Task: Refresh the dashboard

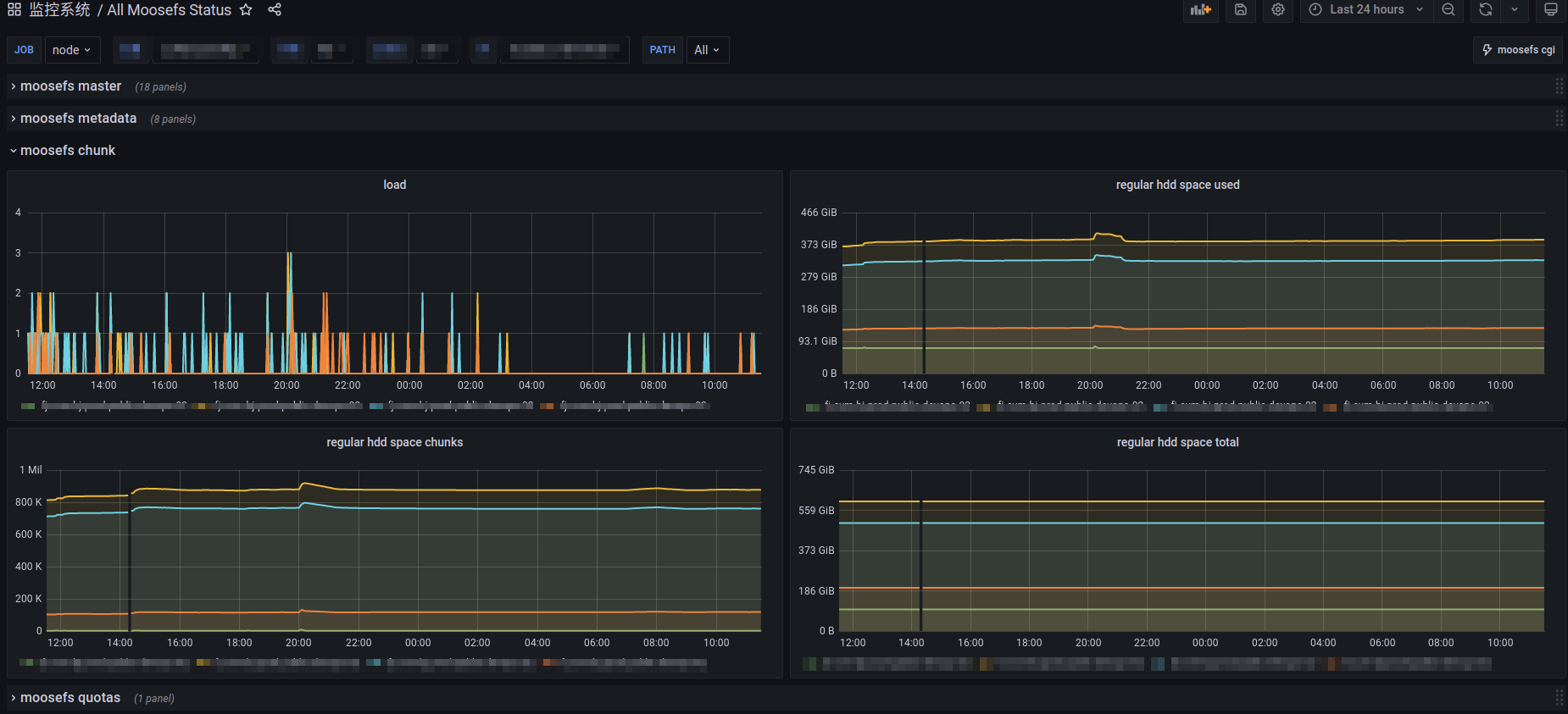Action: click(x=1486, y=10)
